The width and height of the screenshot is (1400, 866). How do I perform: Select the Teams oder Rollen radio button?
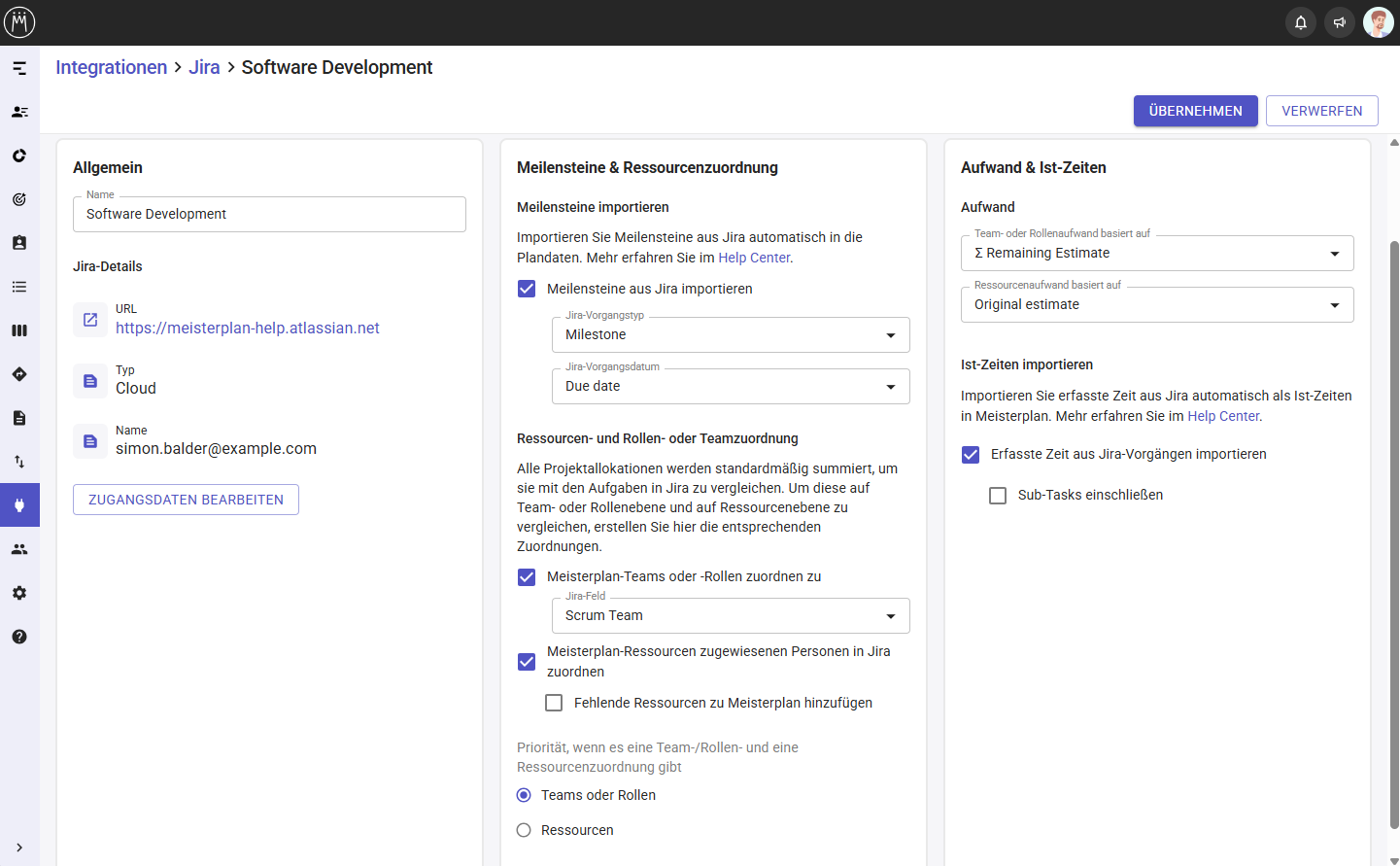point(524,795)
